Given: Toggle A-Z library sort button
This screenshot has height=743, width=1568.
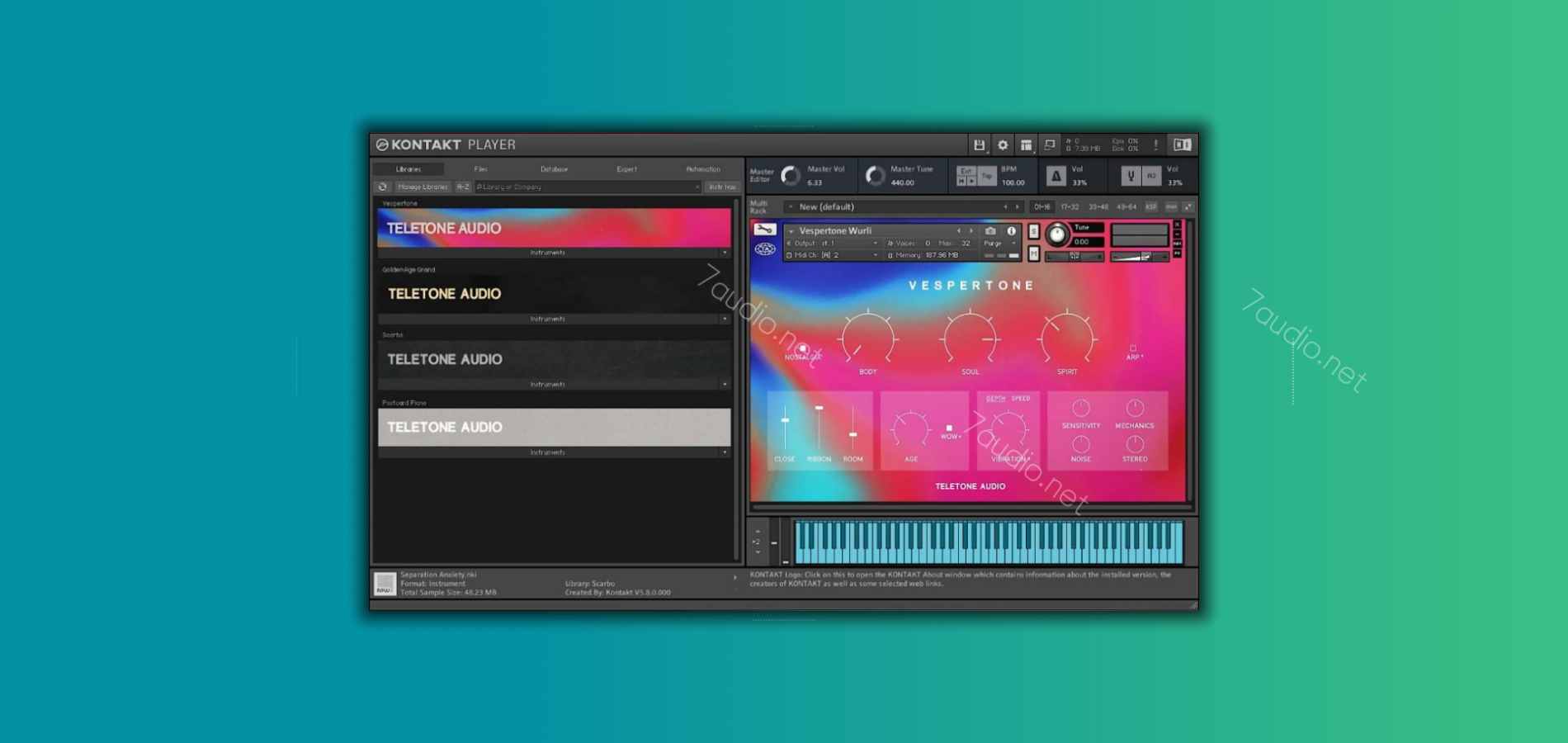Looking at the screenshot, I should coord(463,187).
